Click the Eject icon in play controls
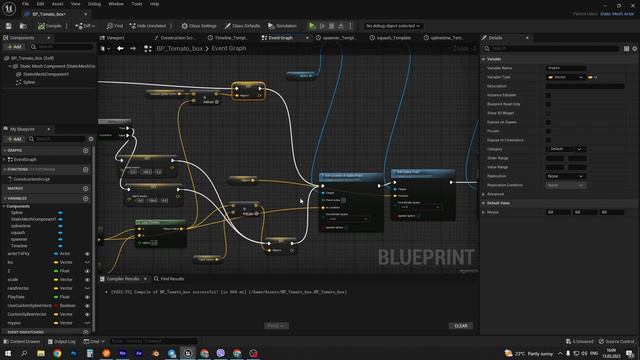Viewport: 640px width, 360px height. (x=341, y=26)
